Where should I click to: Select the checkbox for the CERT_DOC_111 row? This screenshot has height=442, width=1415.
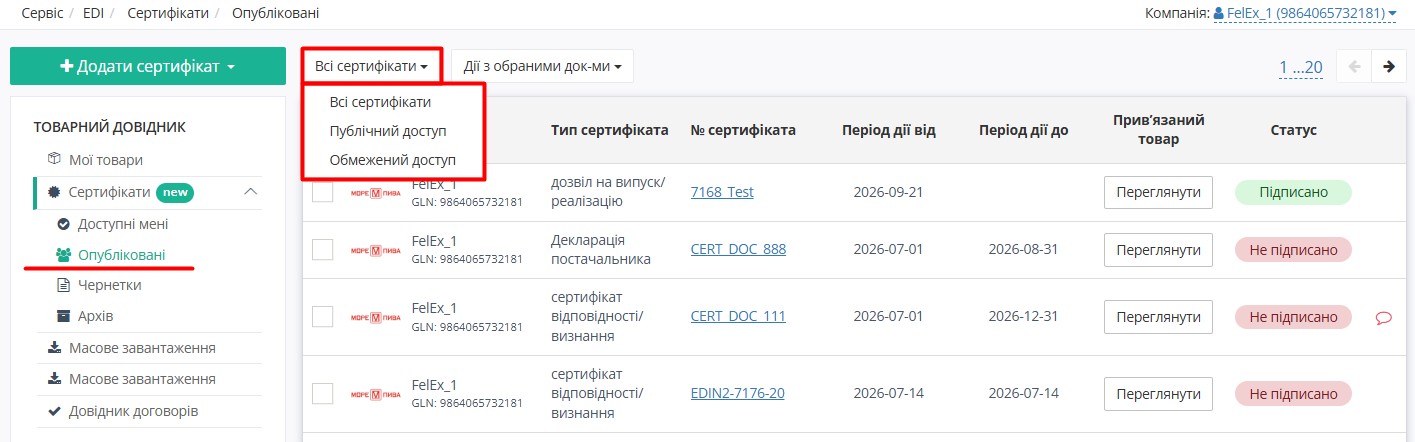coord(322,317)
